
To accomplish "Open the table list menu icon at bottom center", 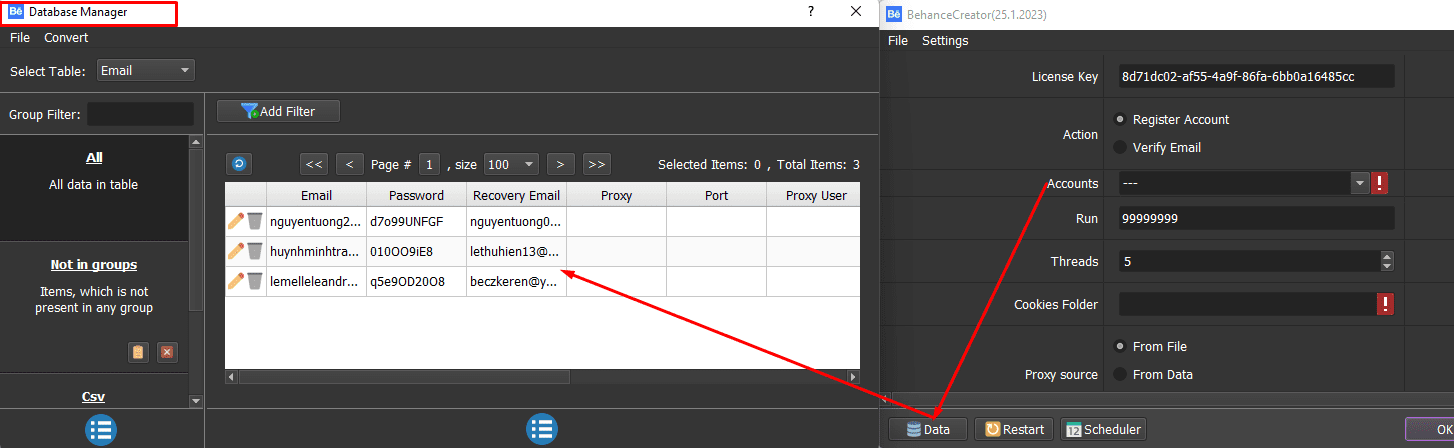I will pyautogui.click(x=541, y=430).
